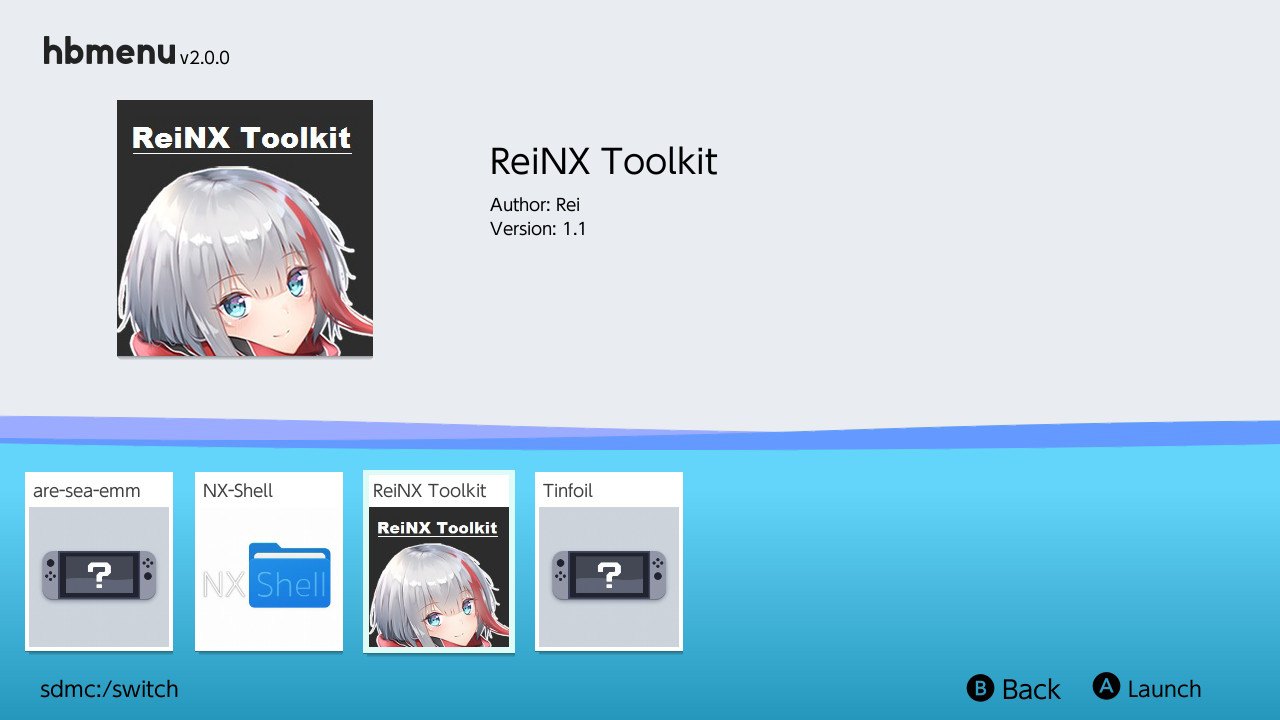Select the NX-Shell app tile
The image size is (1280, 720).
(269, 561)
